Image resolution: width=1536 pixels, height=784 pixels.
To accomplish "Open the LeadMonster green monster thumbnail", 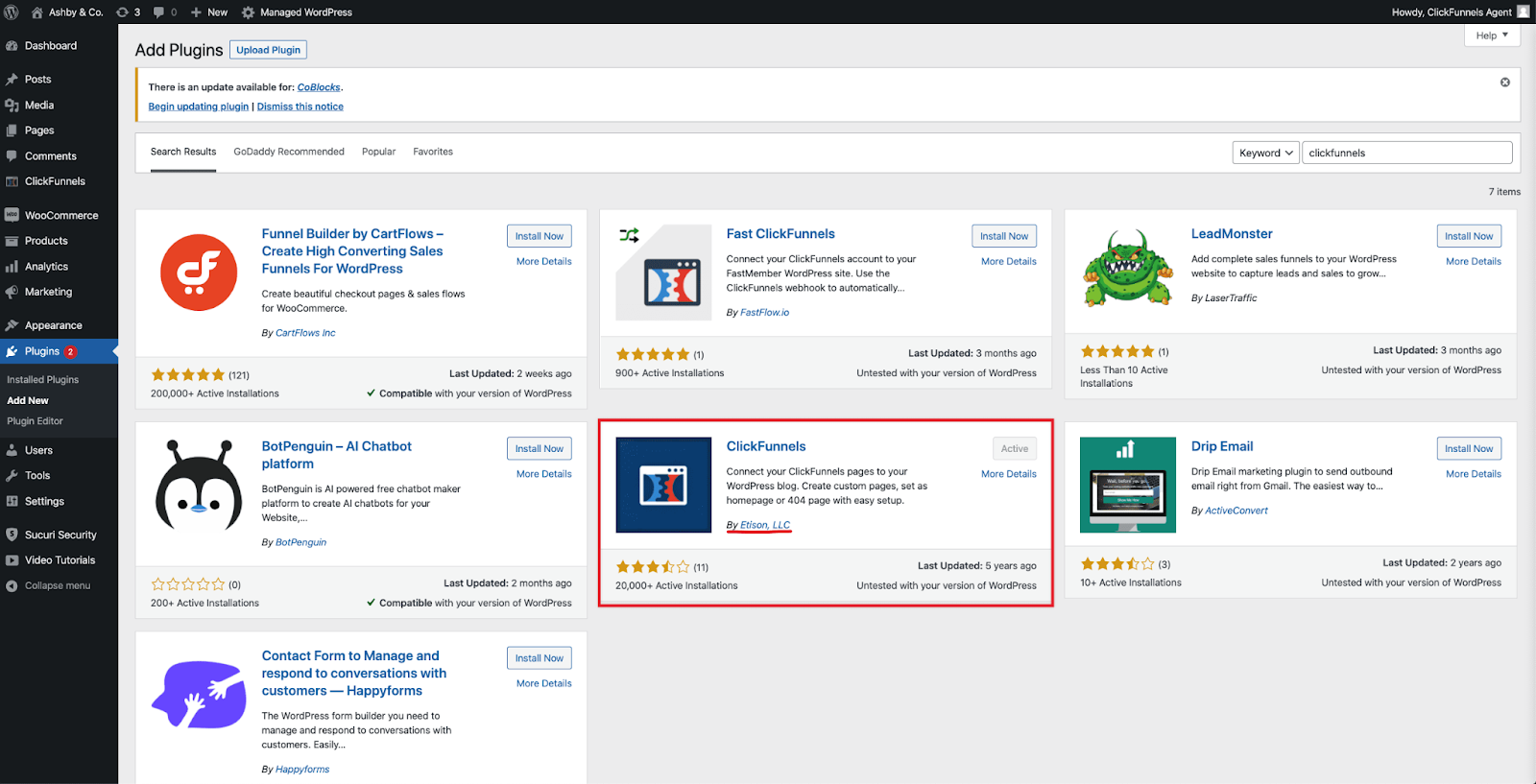I will (1128, 269).
